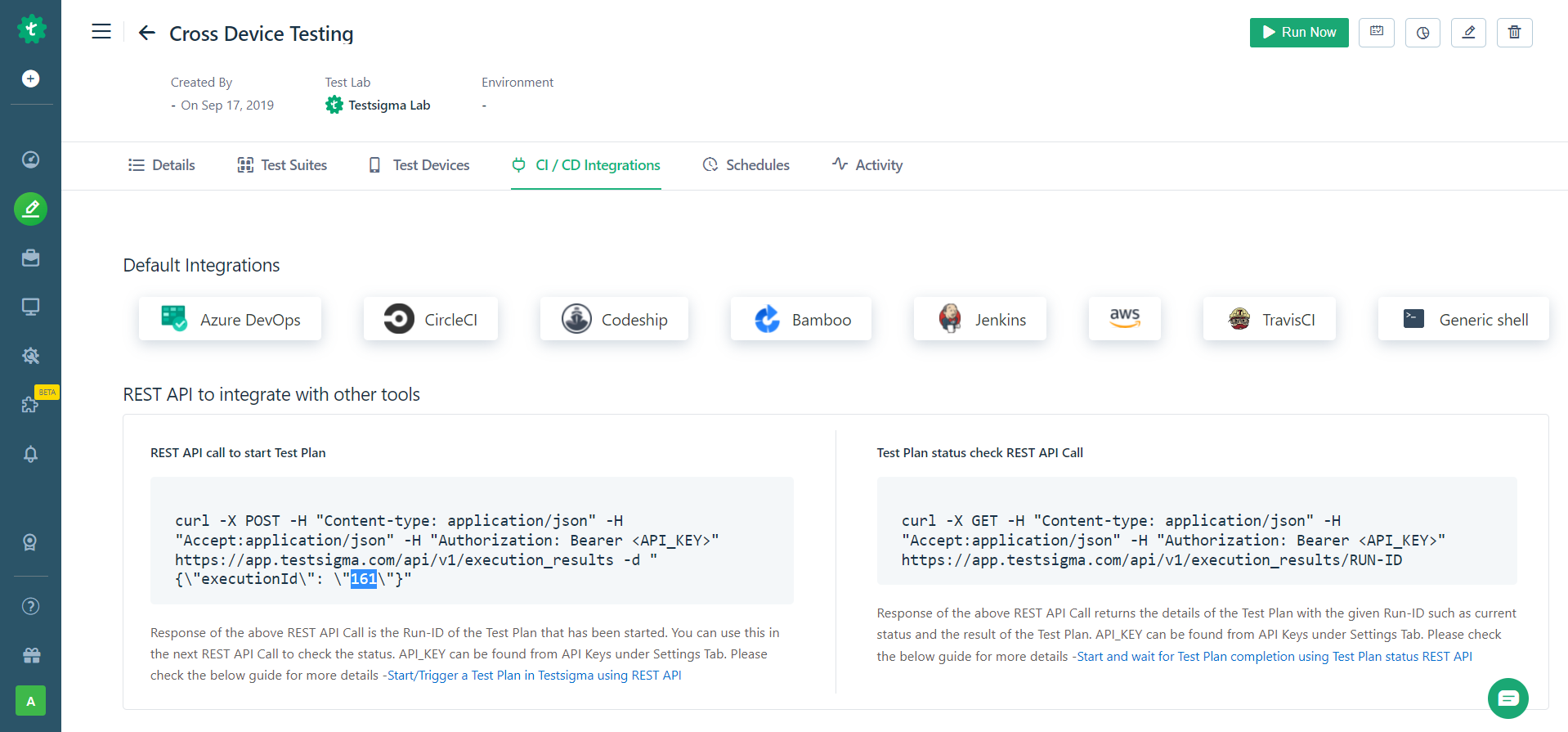Open the gear settings icon in sidebar
Screen dimensions: 1568x732
(30, 356)
